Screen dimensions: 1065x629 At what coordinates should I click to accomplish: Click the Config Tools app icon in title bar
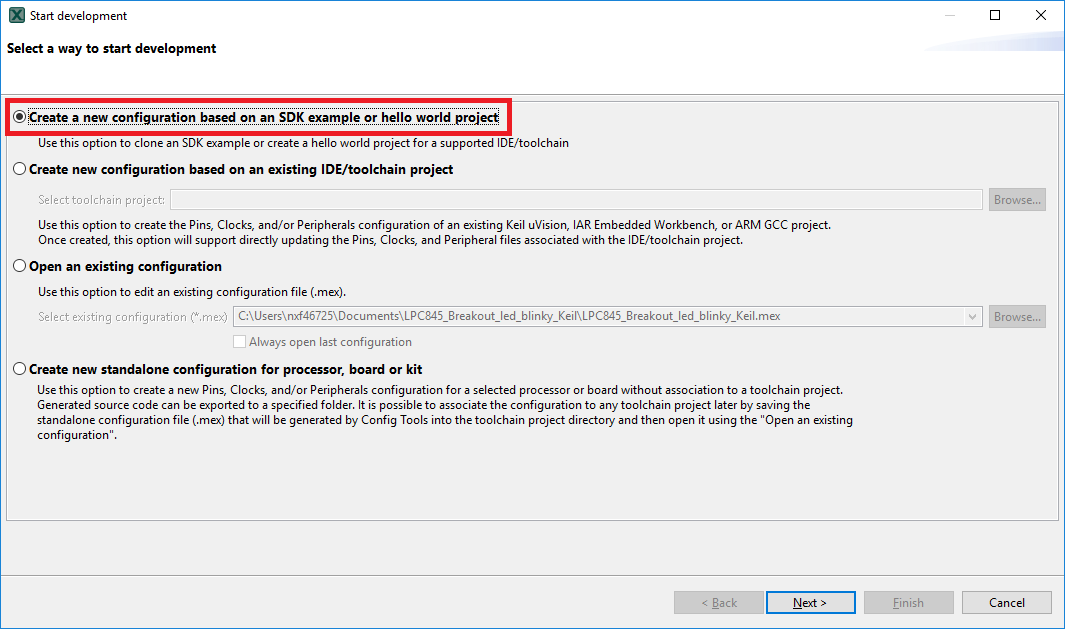click(16, 15)
